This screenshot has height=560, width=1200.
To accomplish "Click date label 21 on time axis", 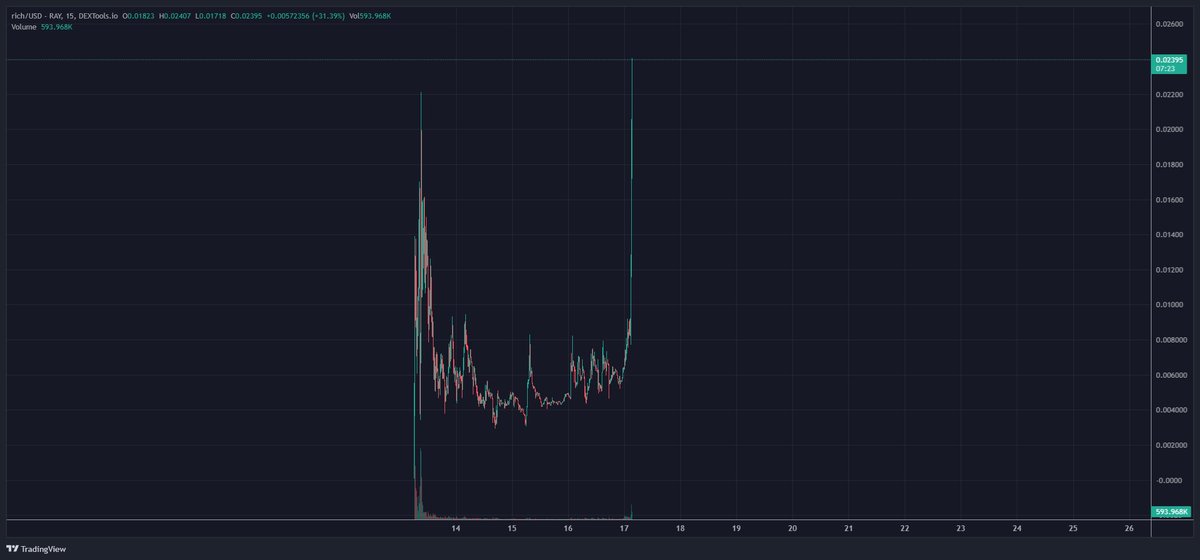I will 848,528.
